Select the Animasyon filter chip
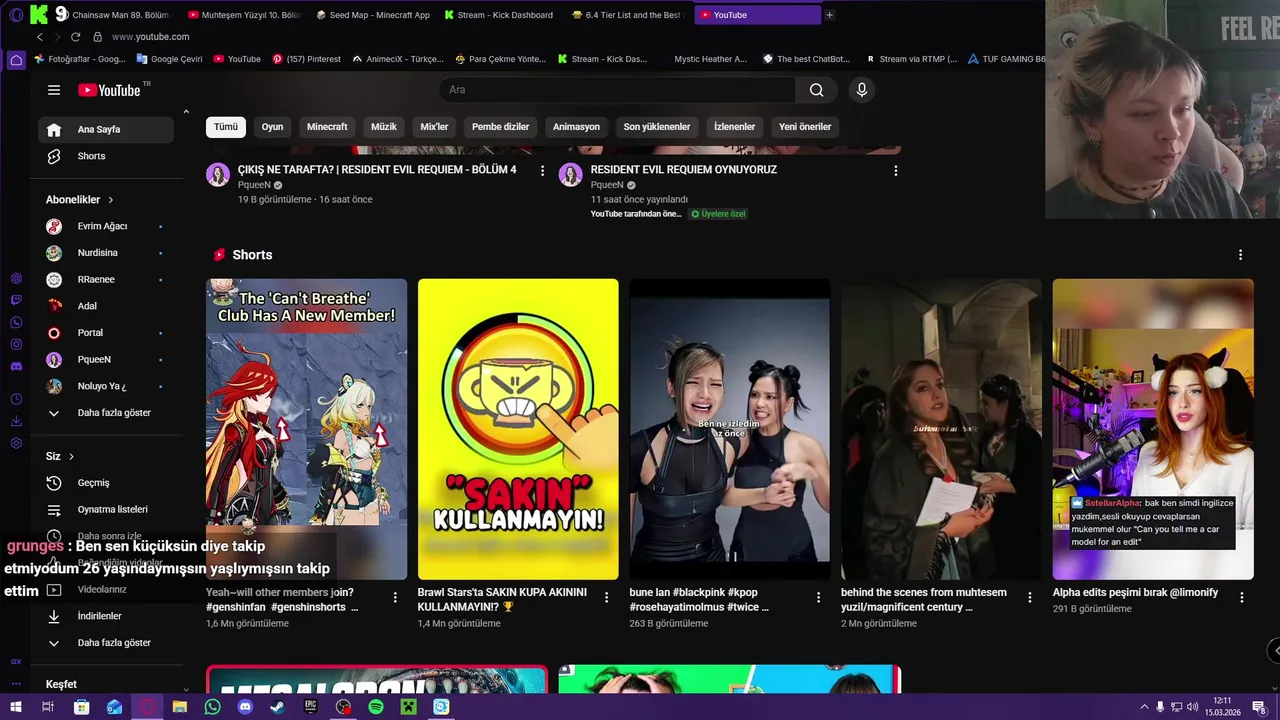 576,127
